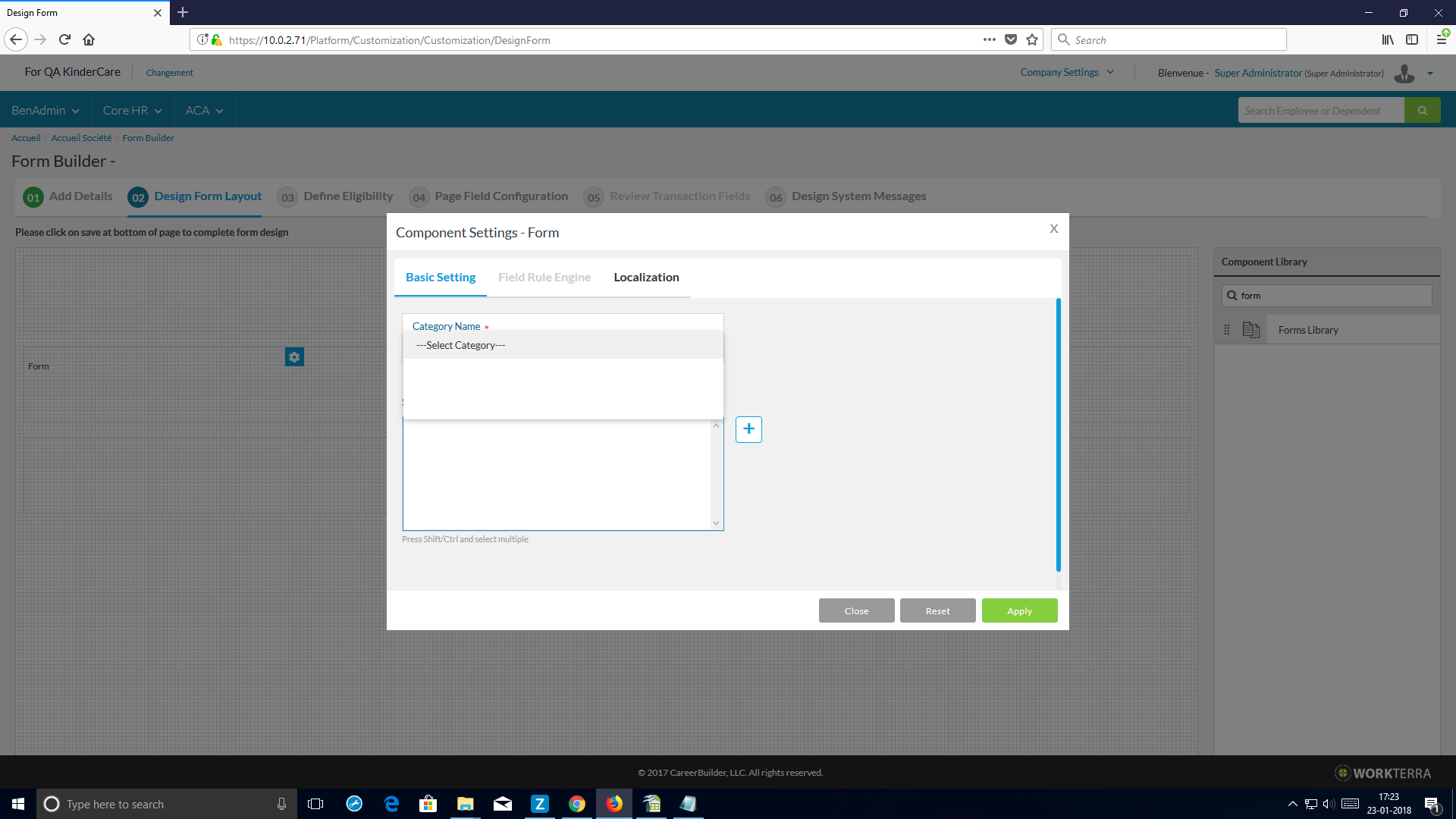Click the blue plus add button
This screenshot has width=1456, height=819.
[748, 429]
